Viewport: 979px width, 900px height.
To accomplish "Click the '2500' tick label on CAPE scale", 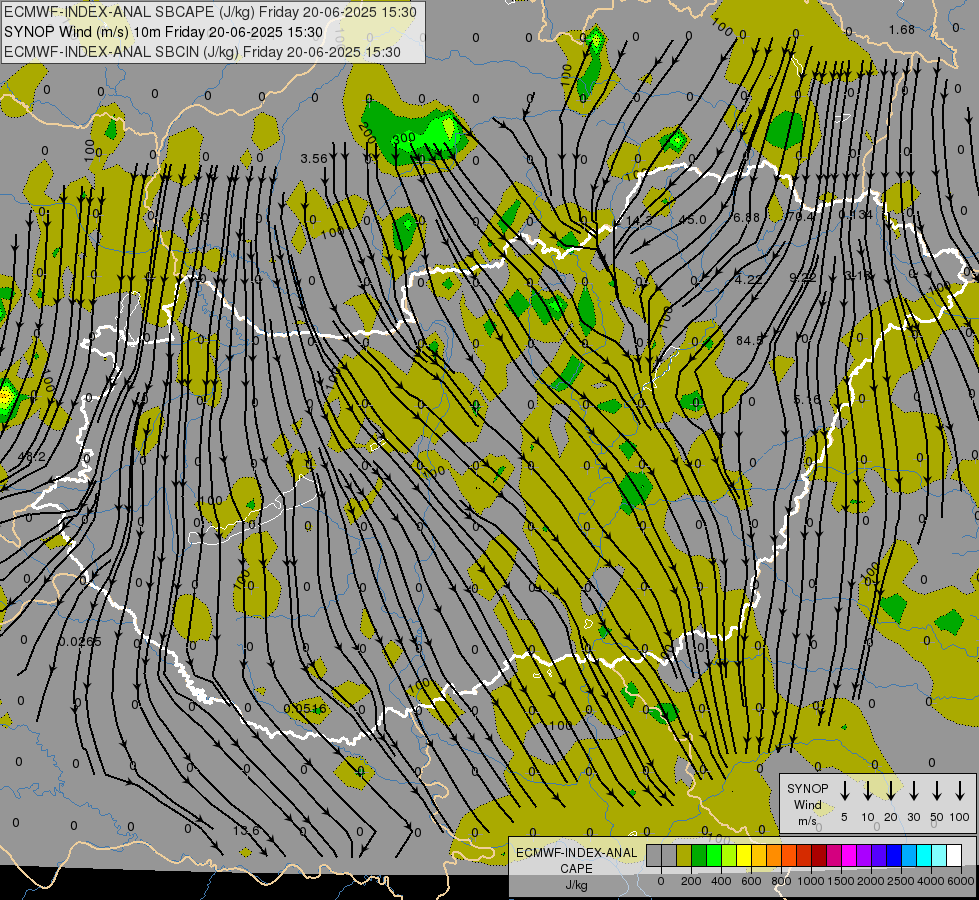I will (901, 881).
